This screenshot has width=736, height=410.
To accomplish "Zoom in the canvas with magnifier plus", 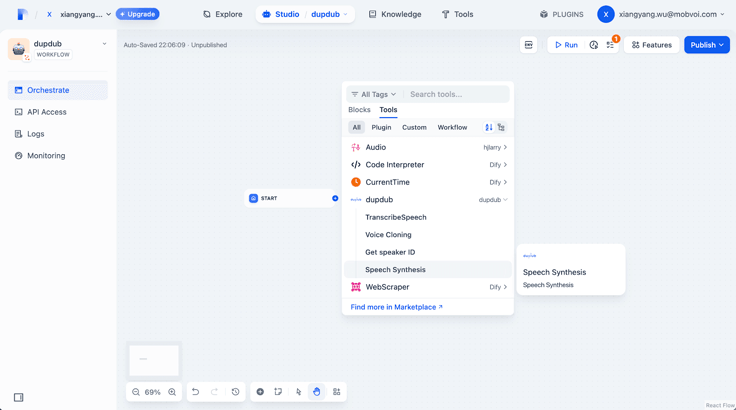I will pyautogui.click(x=172, y=392).
